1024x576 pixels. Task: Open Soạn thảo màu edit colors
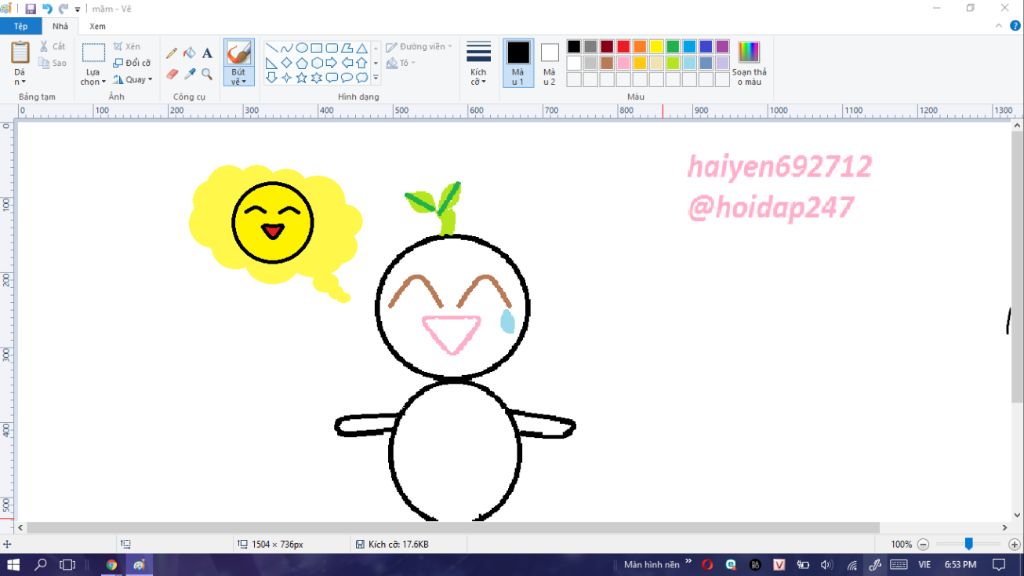pos(749,63)
